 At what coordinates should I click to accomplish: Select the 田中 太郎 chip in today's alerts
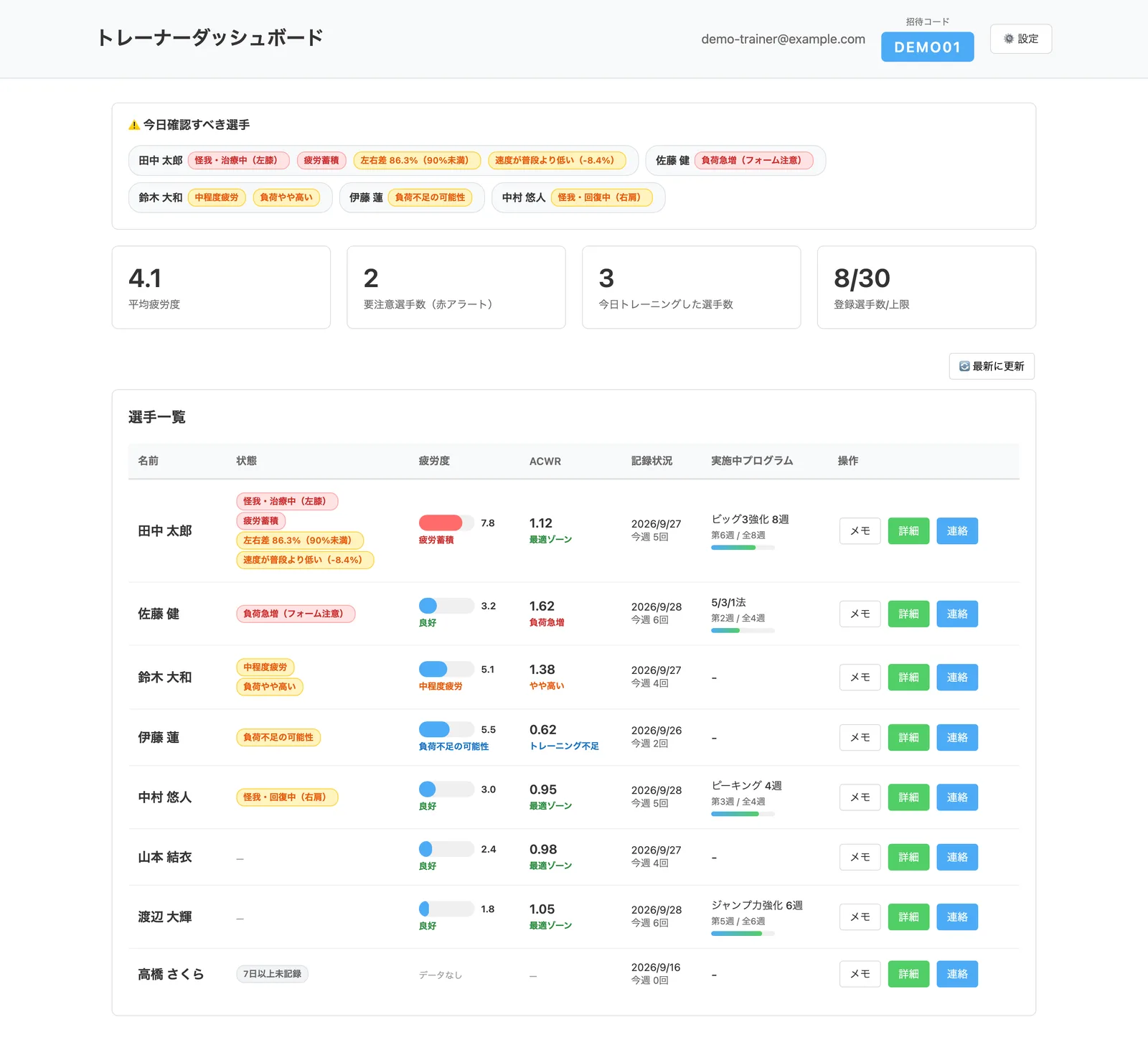point(383,160)
